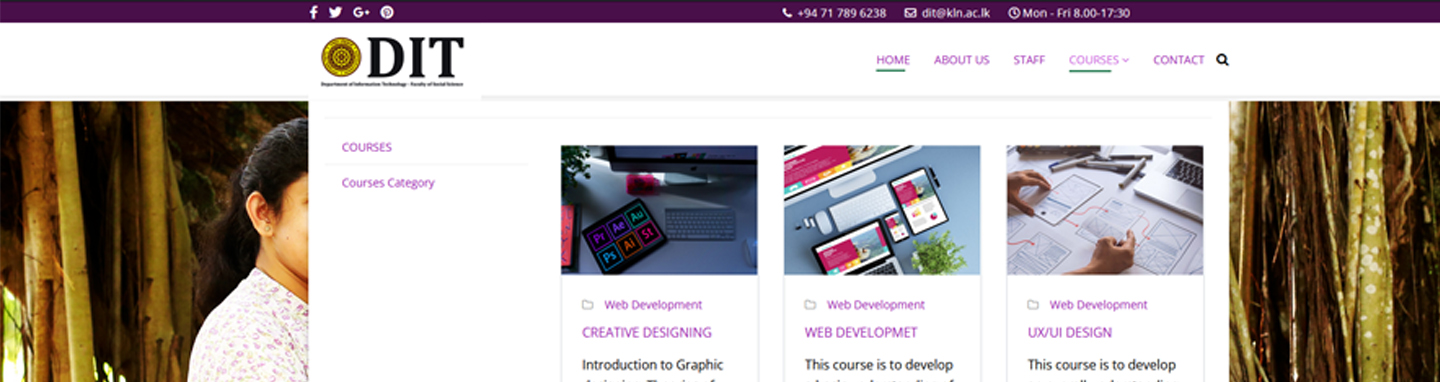Open the Google Plus social icon
This screenshot has width=1440, height=382.
coord(361,12)
